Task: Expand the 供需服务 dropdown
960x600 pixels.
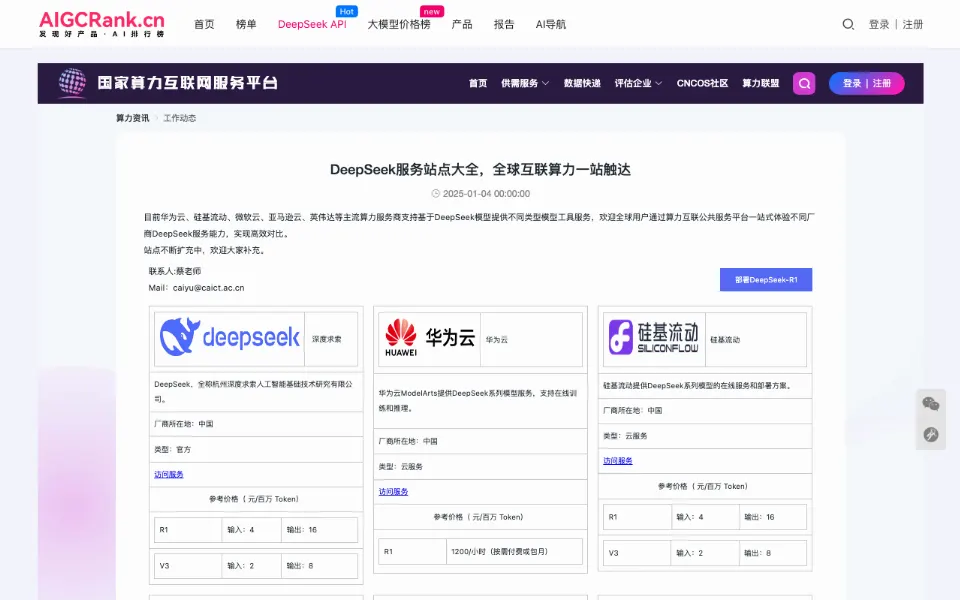Action: click(525, 83)
